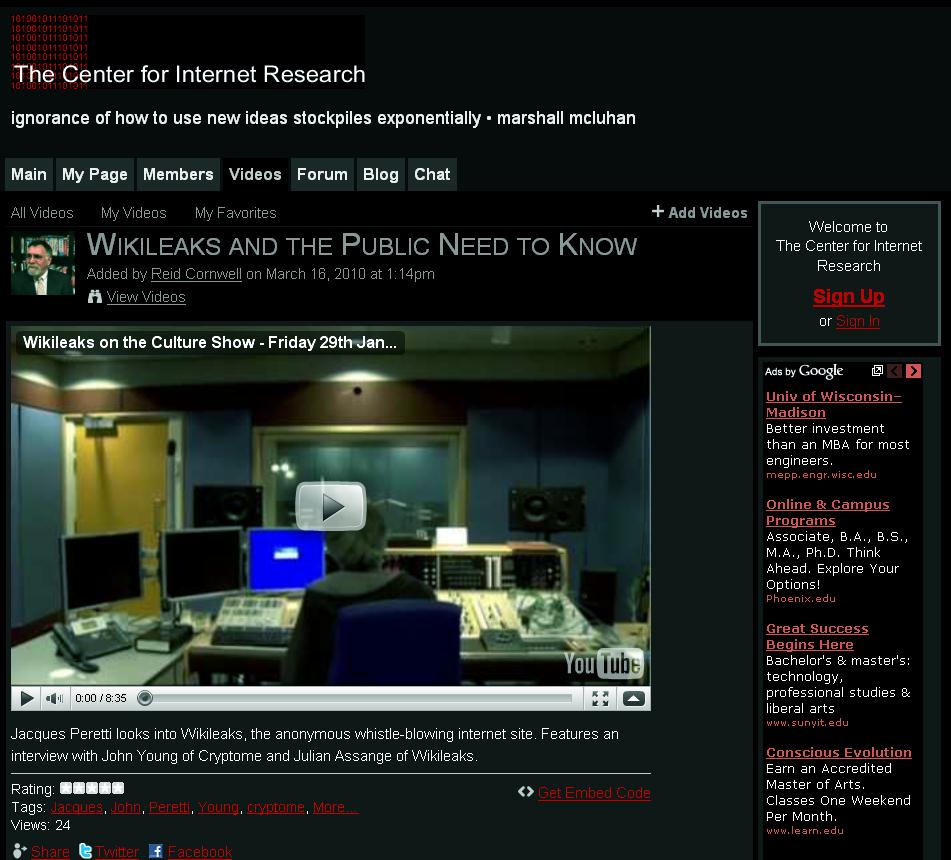
Task: Expand the video player pop-up menu arrow
Action: coord(634,699)
